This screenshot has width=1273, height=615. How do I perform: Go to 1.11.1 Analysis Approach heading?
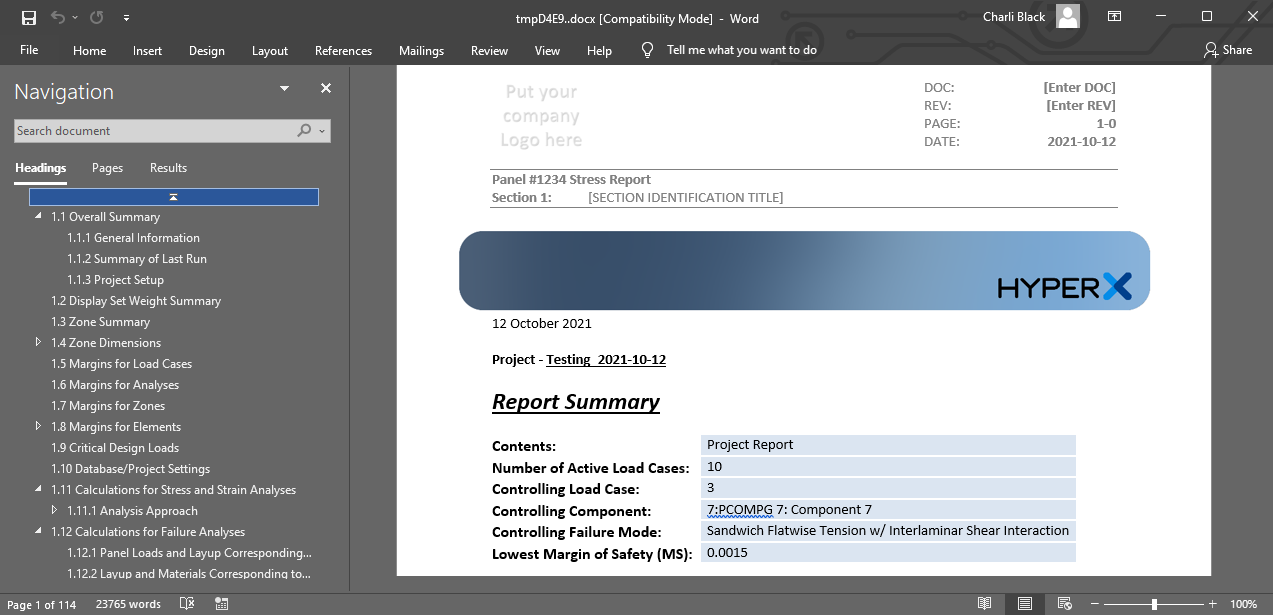132,511
